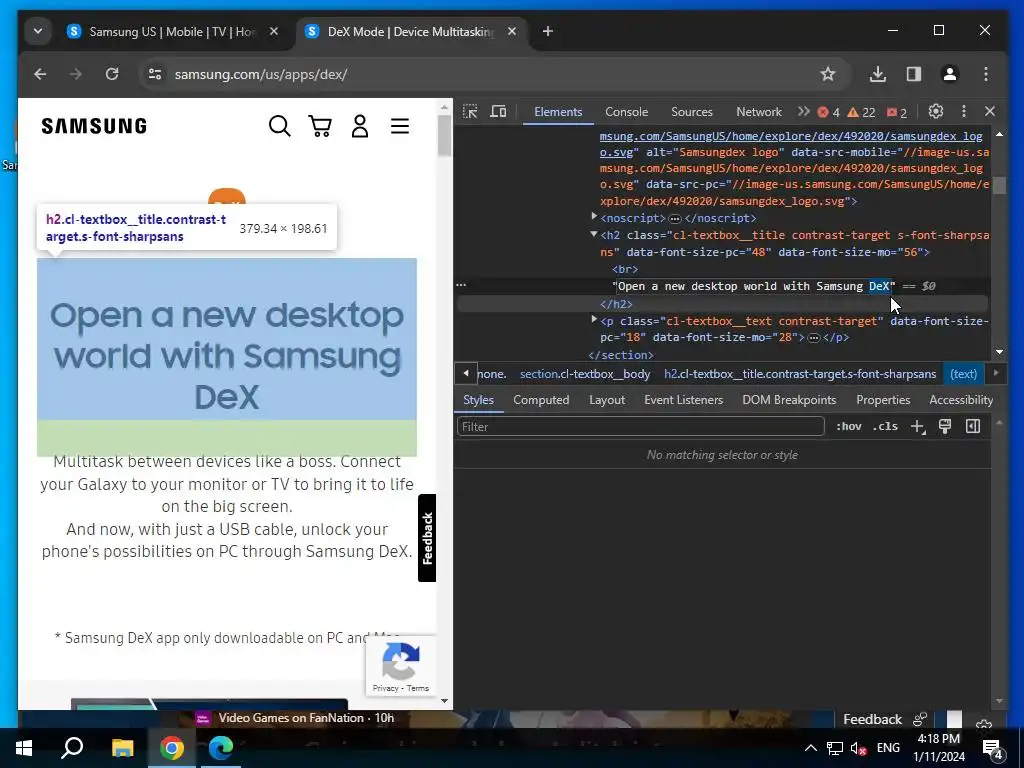Select the (text) breadcrumb
The height and width of the screenshot is (768, 1024).
(963, 374)
